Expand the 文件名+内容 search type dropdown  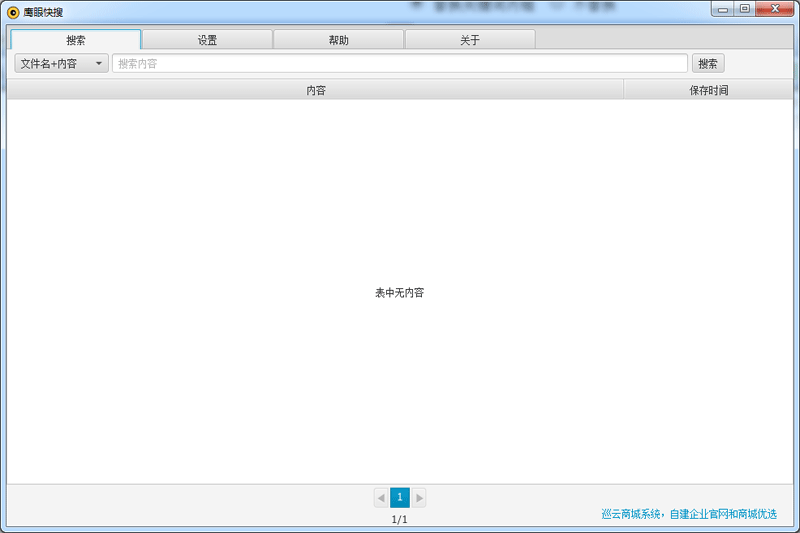click(61, 64)
